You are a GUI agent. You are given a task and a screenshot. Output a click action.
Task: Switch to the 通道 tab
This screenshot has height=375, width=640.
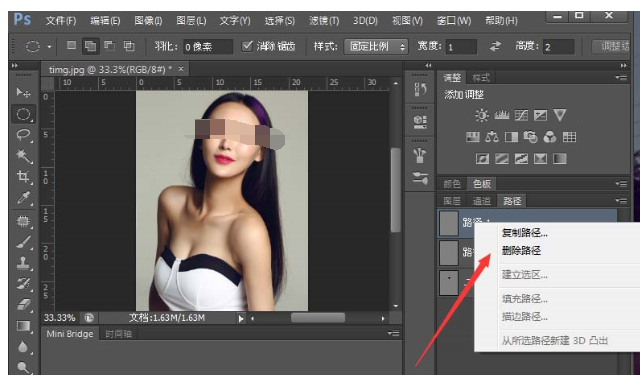click(482, 201)
